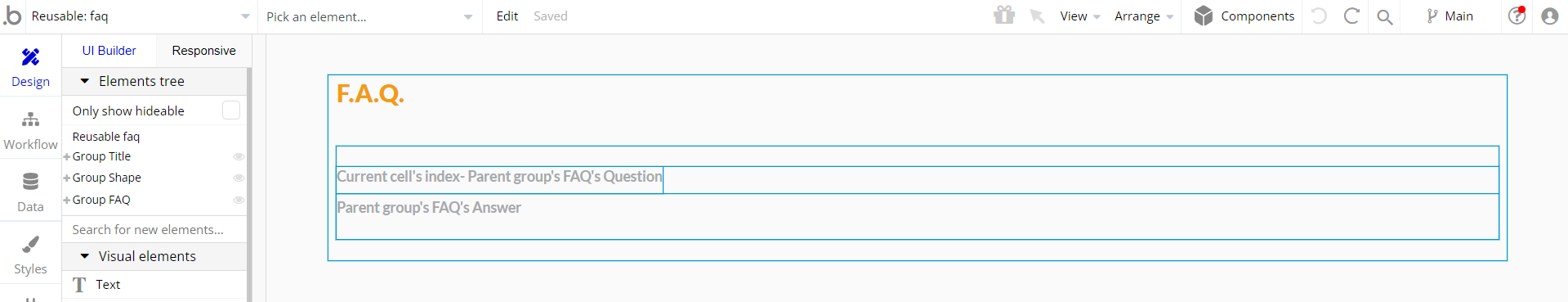1568x302 pixels.
Task: Collapse the Elements tree section
Action: tap(84, 81)
